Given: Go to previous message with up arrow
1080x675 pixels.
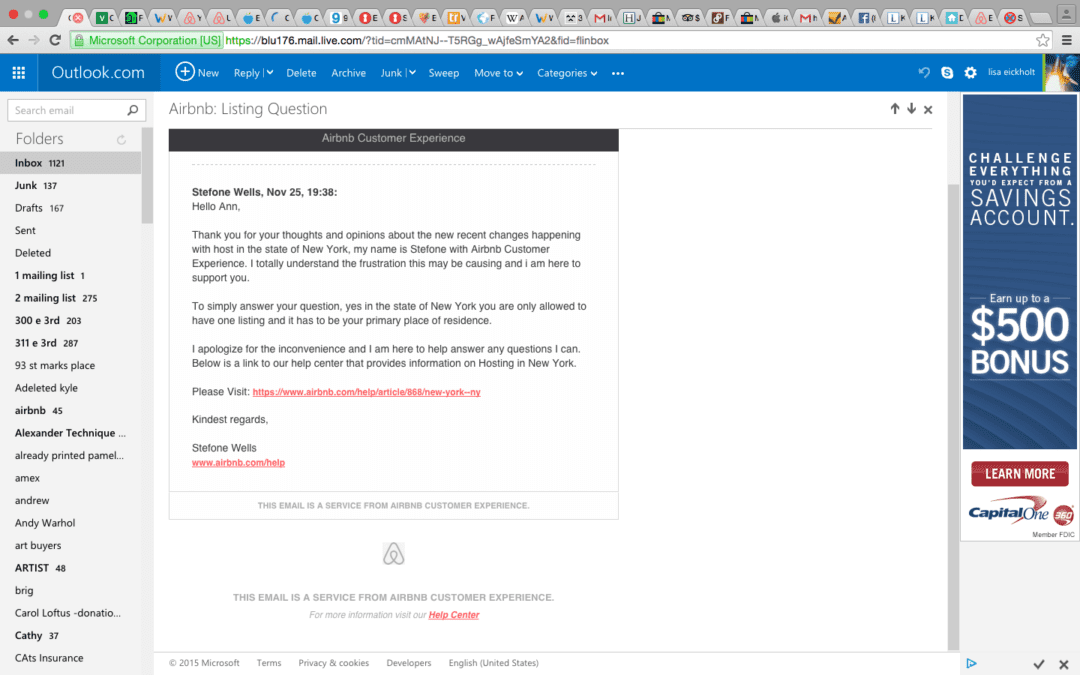Looking at the screenshot, I should 895,109.
